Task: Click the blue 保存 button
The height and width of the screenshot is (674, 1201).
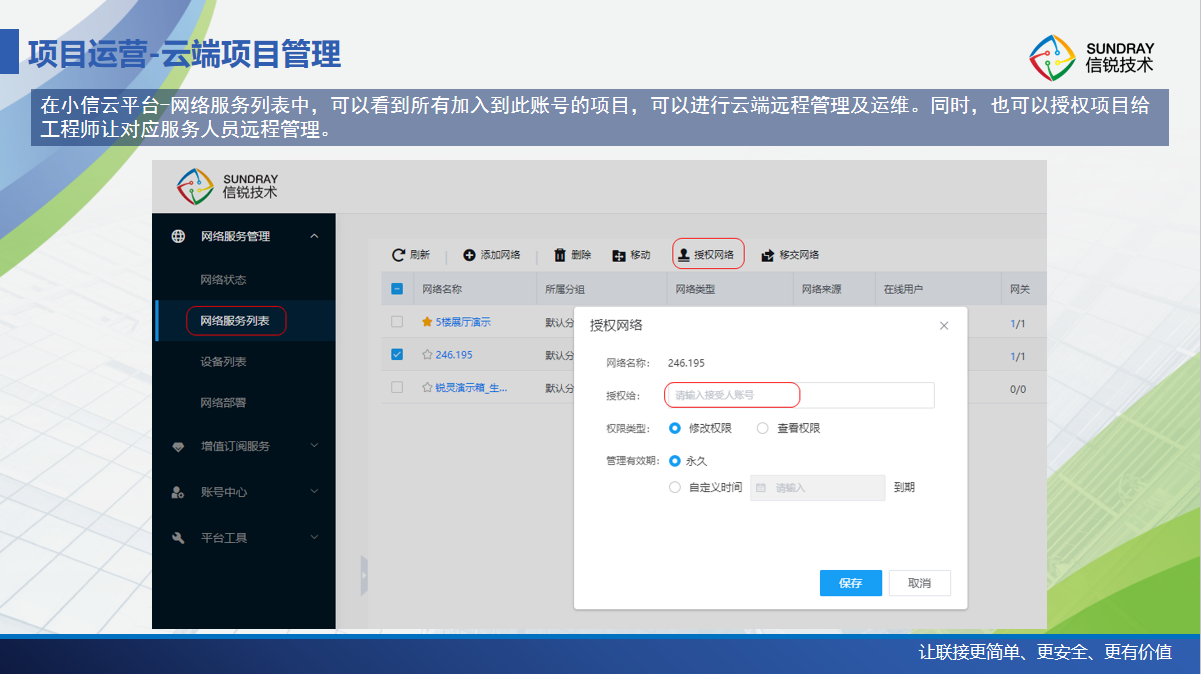Action: [850, 583]
